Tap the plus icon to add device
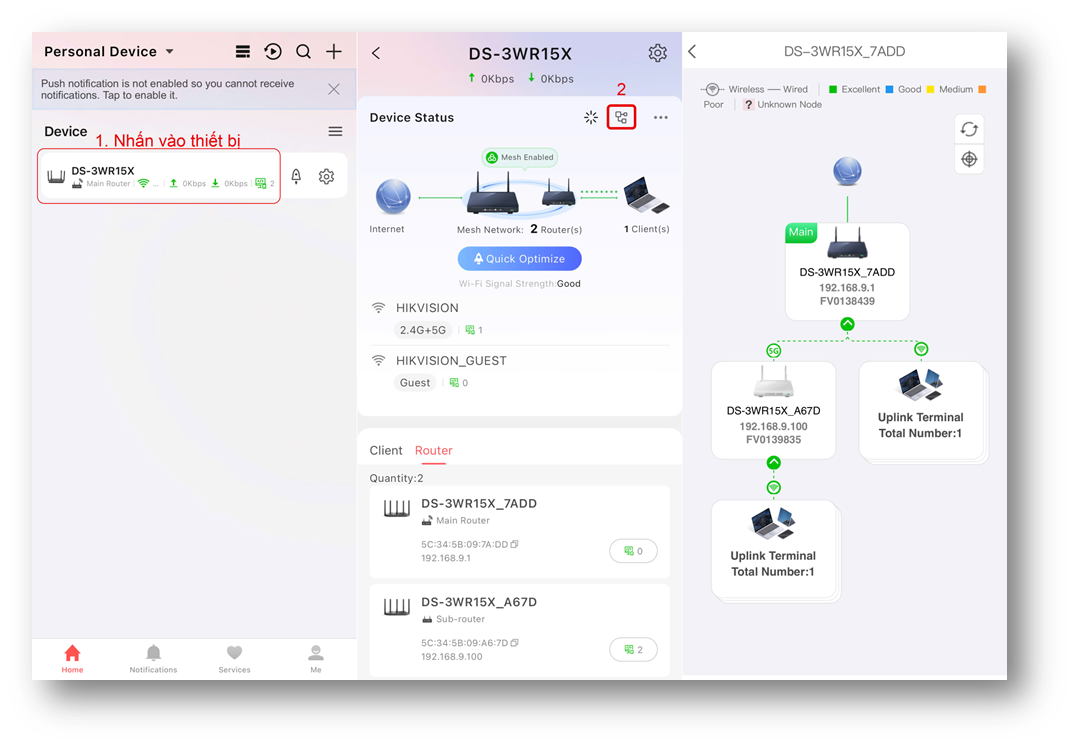This screenshot has width=1072, height=745. click(x=334, y=52)
